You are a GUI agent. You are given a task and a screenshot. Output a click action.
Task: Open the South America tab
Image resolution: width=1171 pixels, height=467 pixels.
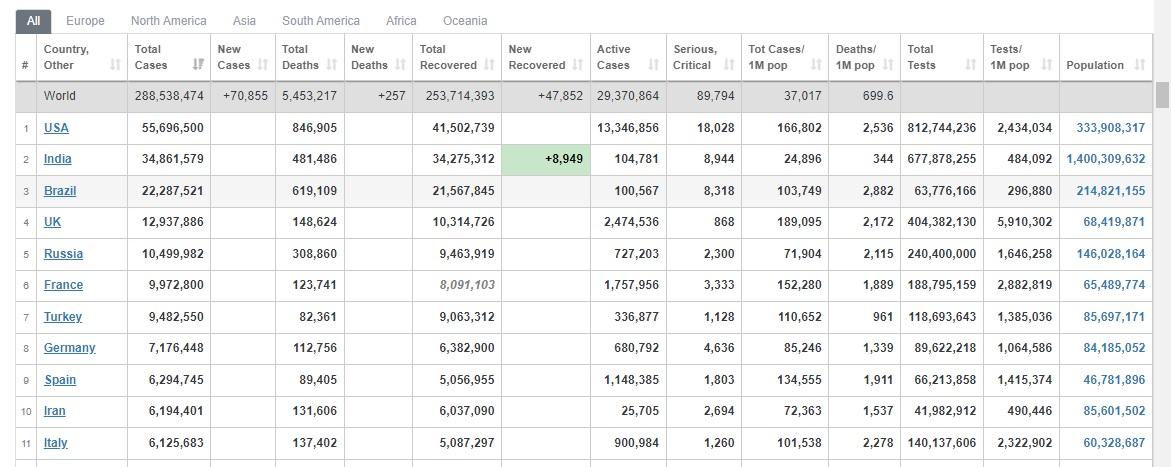[320, 21]
